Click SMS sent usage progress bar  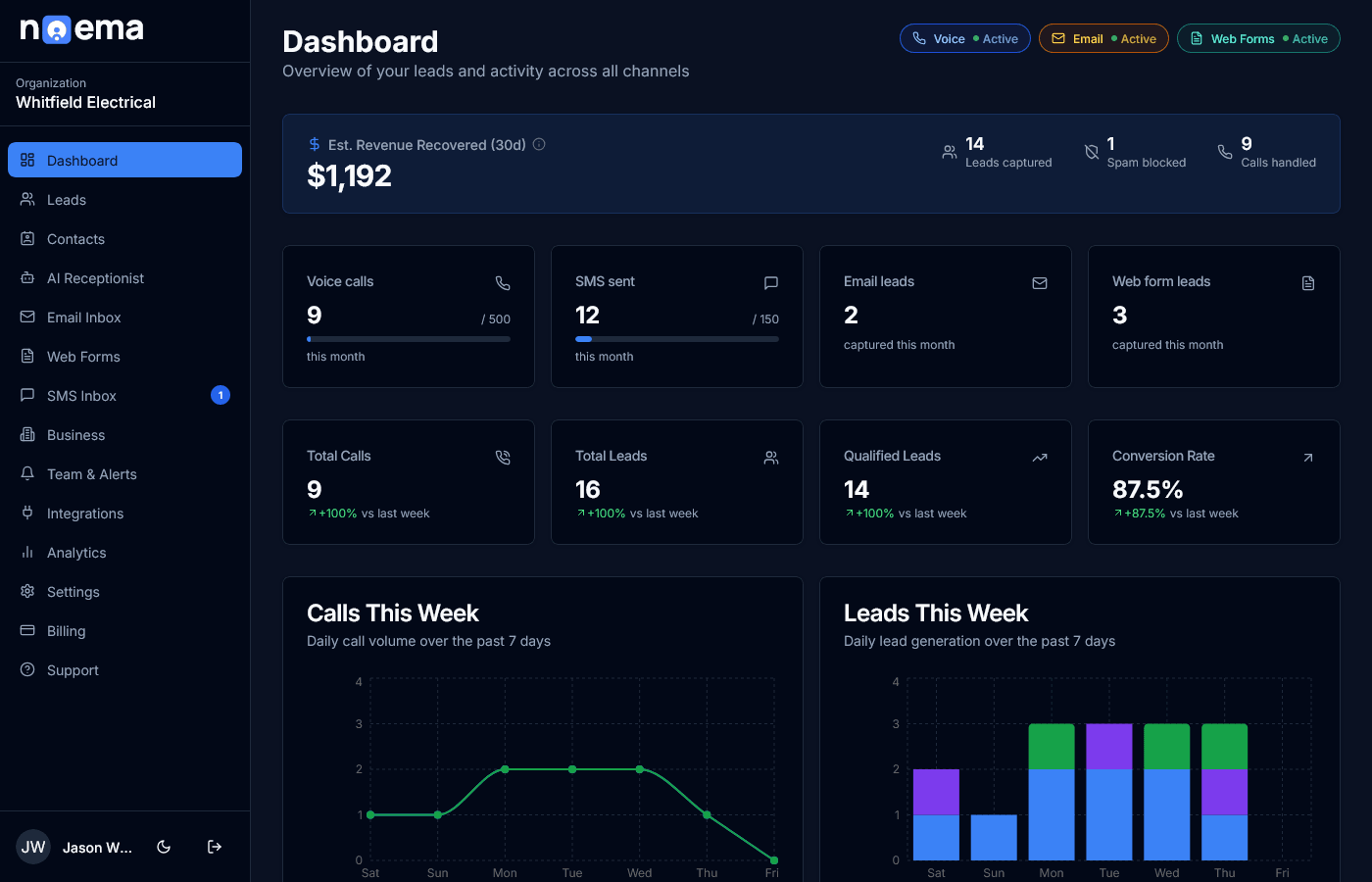(x=677, y=339)
